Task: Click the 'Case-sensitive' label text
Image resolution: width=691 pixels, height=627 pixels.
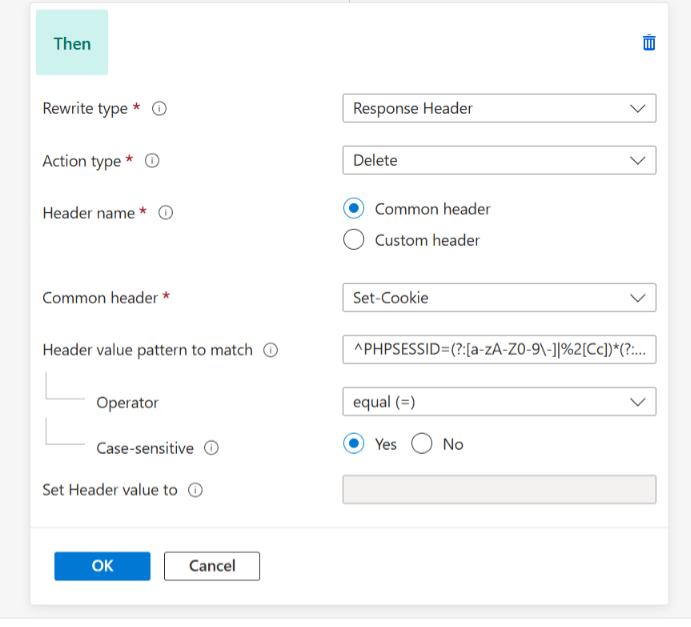Action: pyautogui.click(x=145, y=449)
